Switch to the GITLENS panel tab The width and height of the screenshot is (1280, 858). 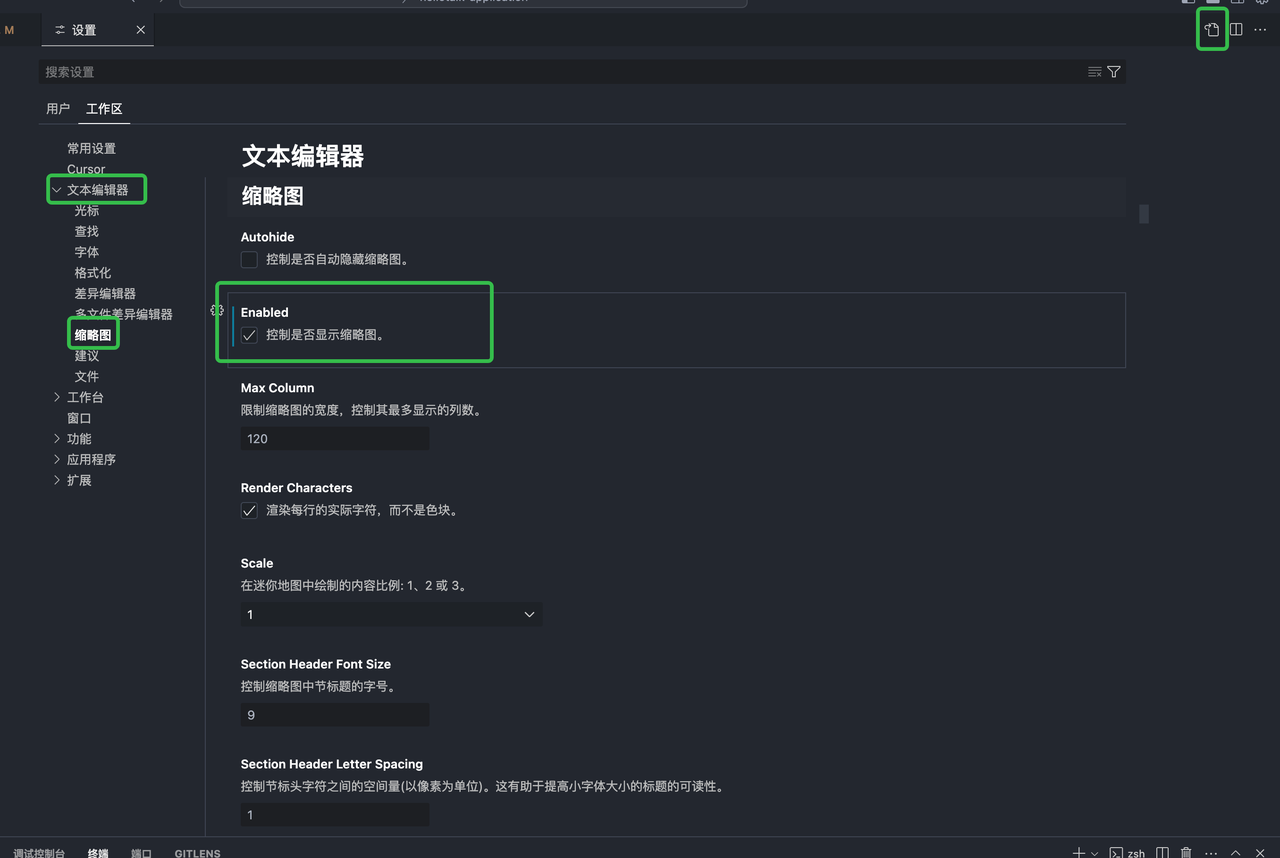coord(198,853)
